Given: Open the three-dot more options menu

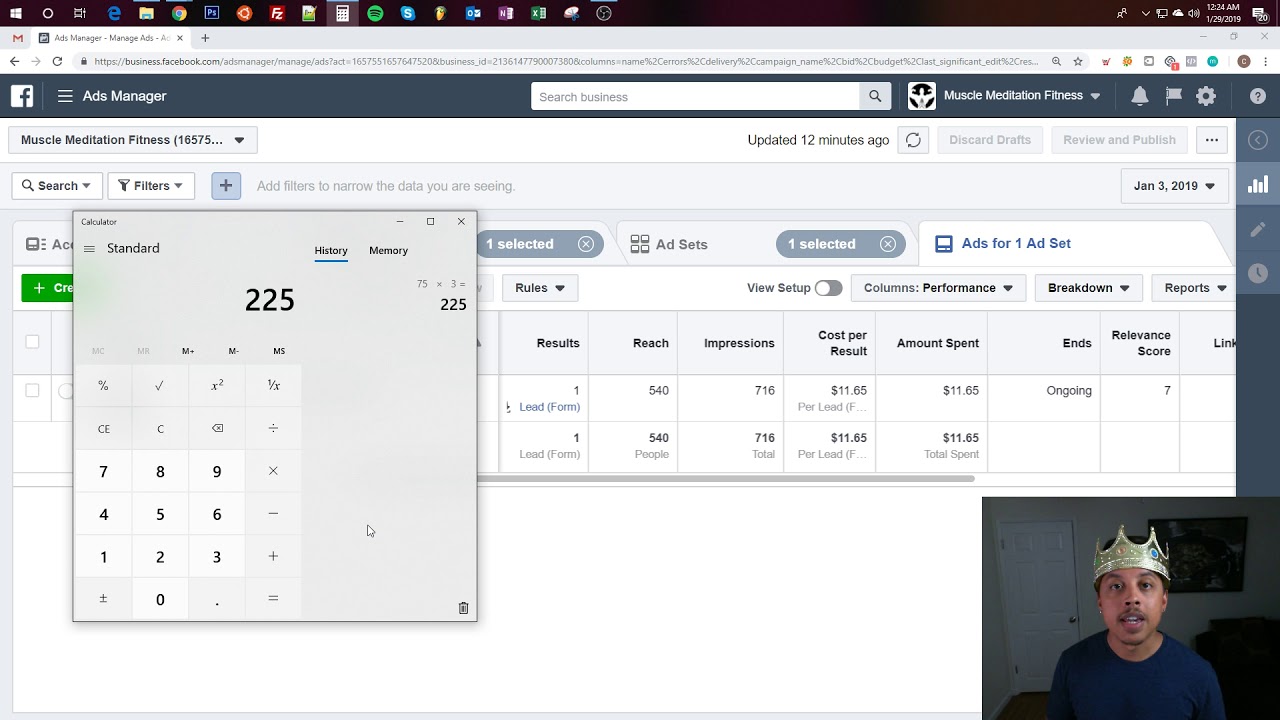Looking at the screenshot, I should click(x=1212, y=140).
